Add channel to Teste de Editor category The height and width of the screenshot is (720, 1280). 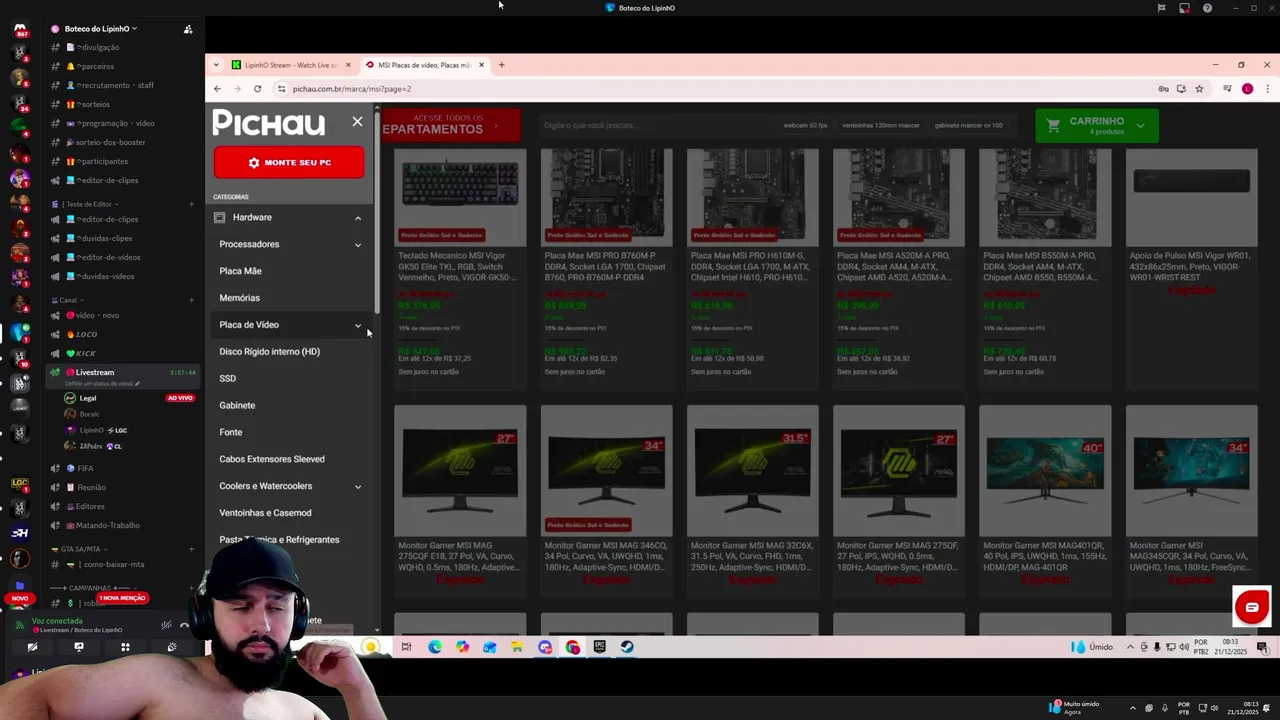pos(191,204)
